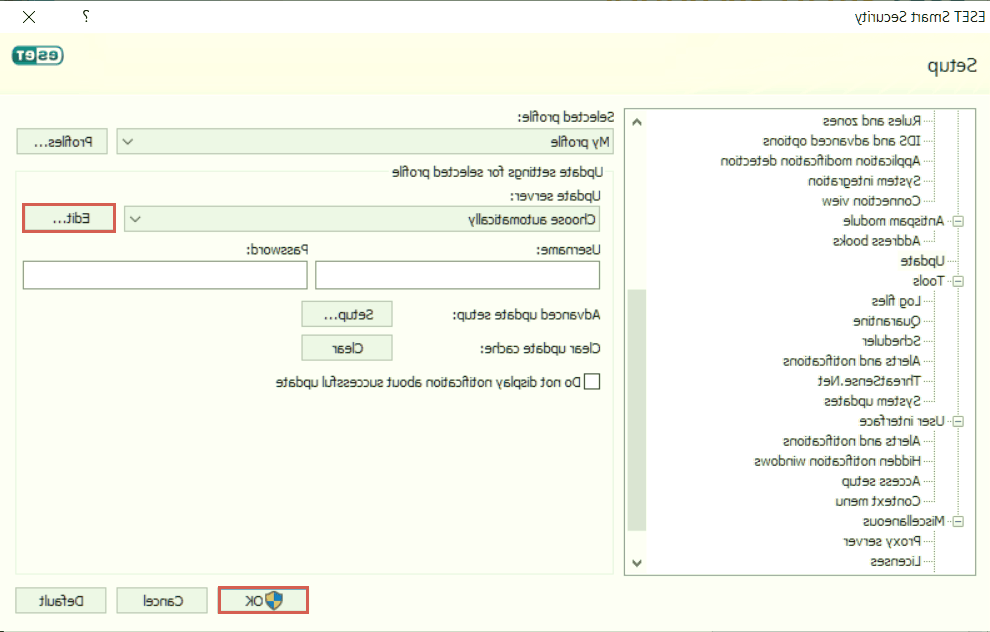Click the ESET logo

click(x=37, y=56)
